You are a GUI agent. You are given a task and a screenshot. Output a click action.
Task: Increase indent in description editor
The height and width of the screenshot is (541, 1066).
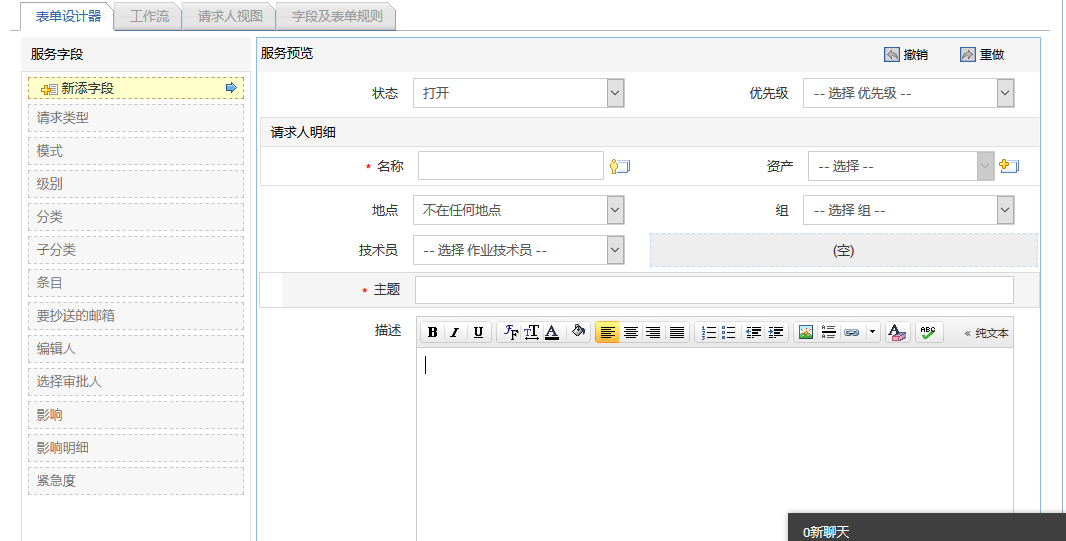[x=776, y=332]
